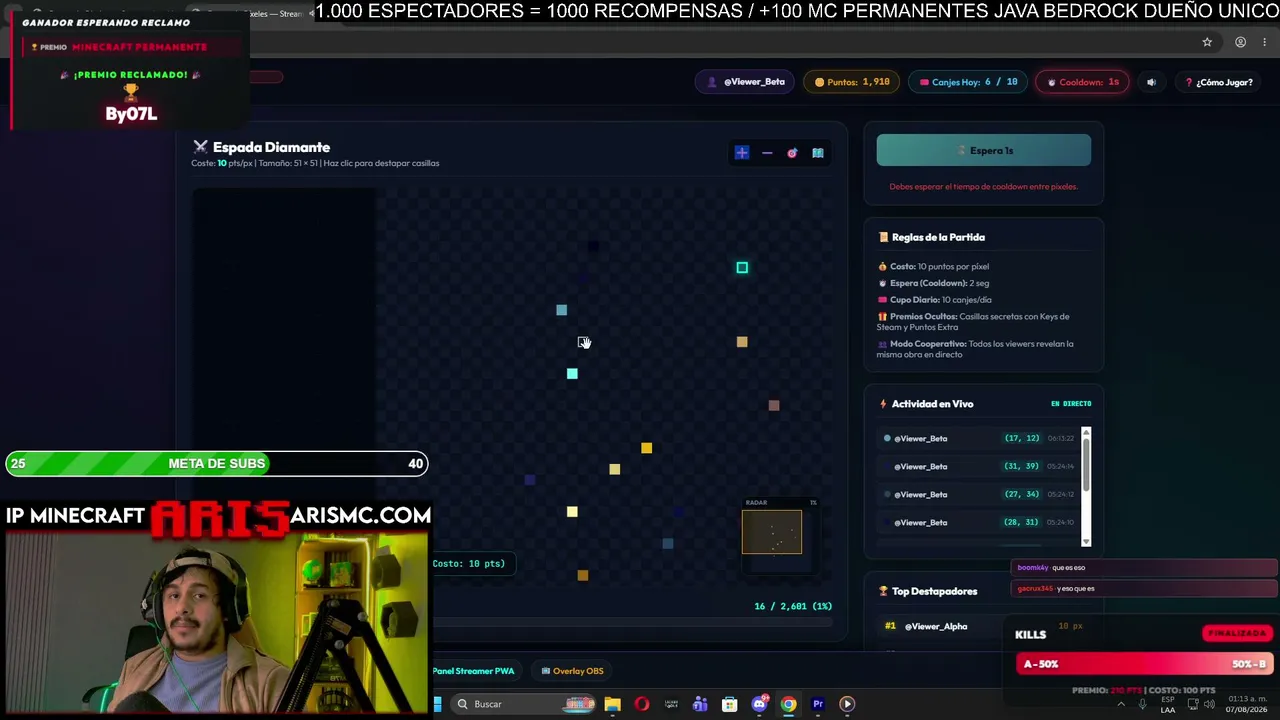The width and height of the screenshot is (1280, 720).
Task: Open Microsoft Store from the taskbar
Action: click(730, 704)
